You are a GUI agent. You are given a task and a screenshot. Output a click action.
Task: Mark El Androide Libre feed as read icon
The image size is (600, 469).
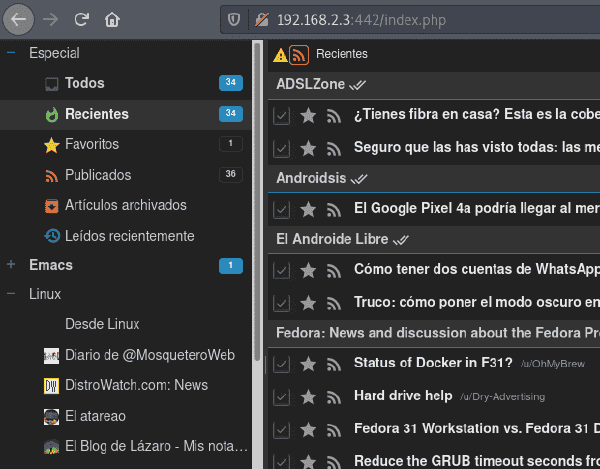pos(401,240)
